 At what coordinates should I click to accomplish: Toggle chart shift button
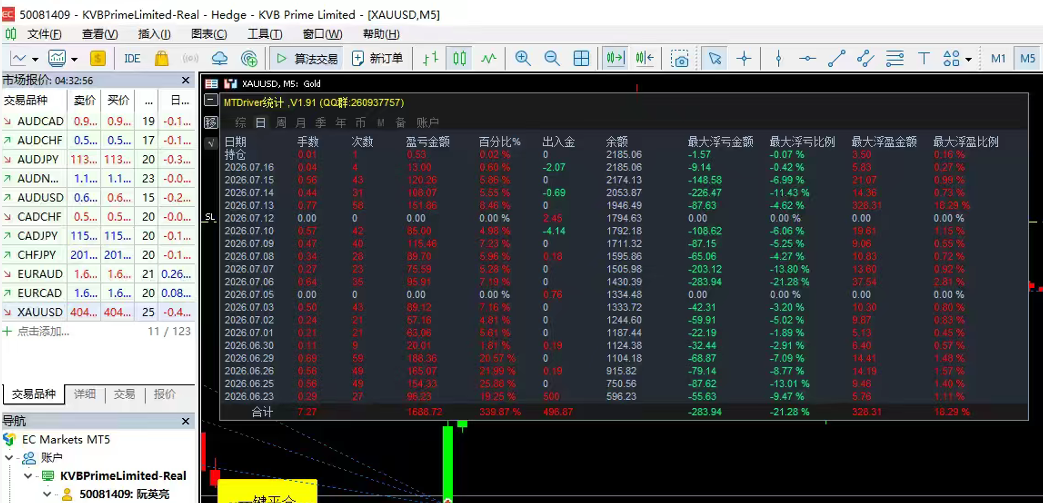point(645,59)
